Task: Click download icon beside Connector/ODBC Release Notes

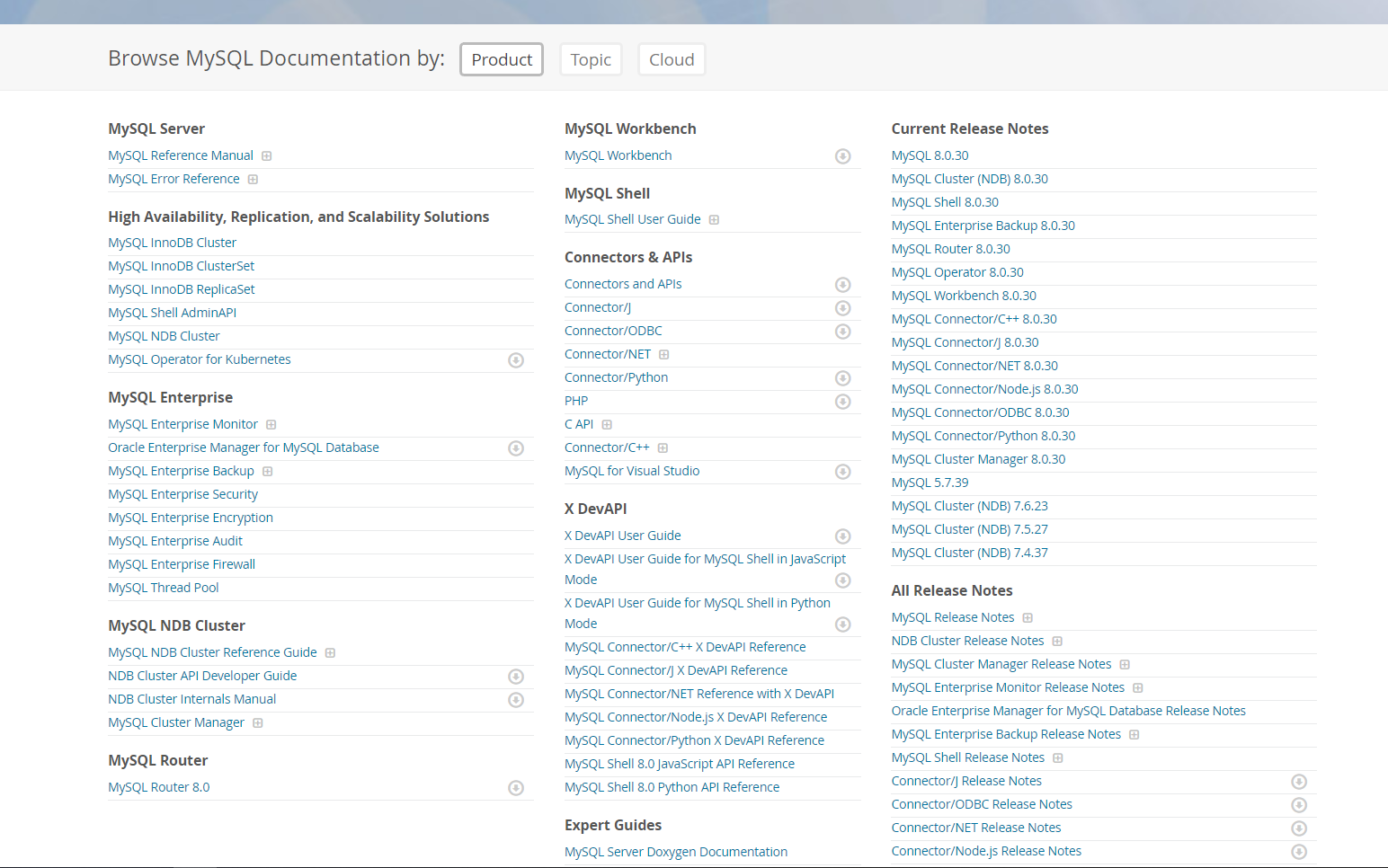Action: click(1298, 805)
